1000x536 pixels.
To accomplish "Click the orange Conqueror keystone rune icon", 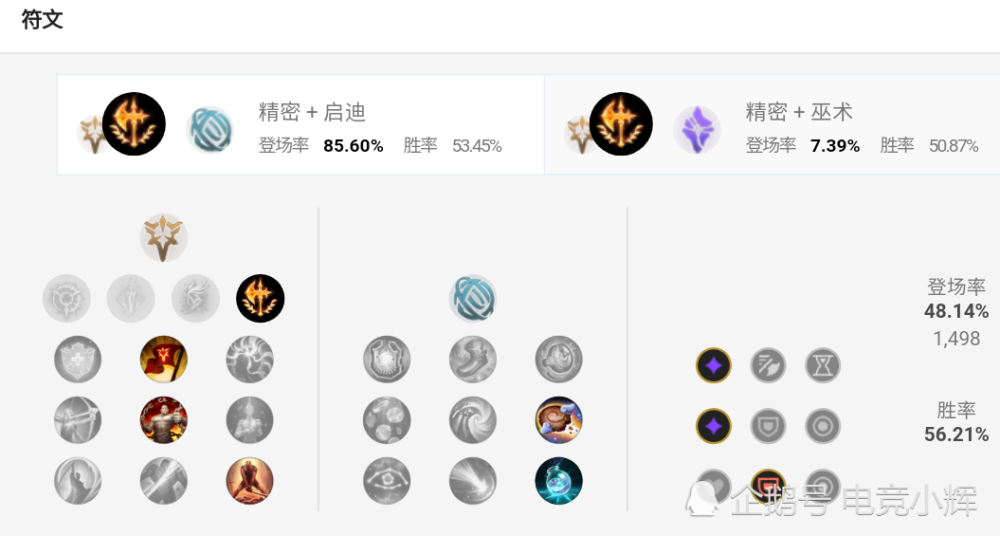I will [x=260, y=298].
